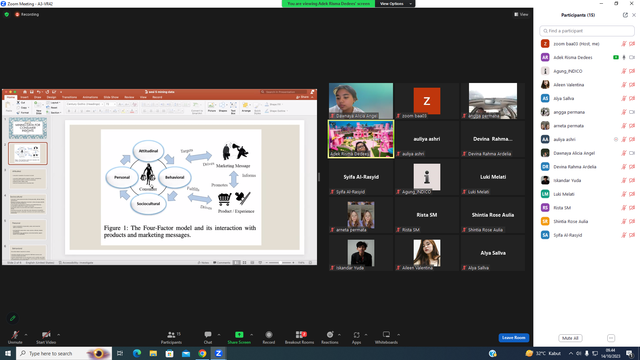This screenshot has width=640, height=360.
Task: Open Slide Show tab in shared PowerPoint
Action: [111, 97]
